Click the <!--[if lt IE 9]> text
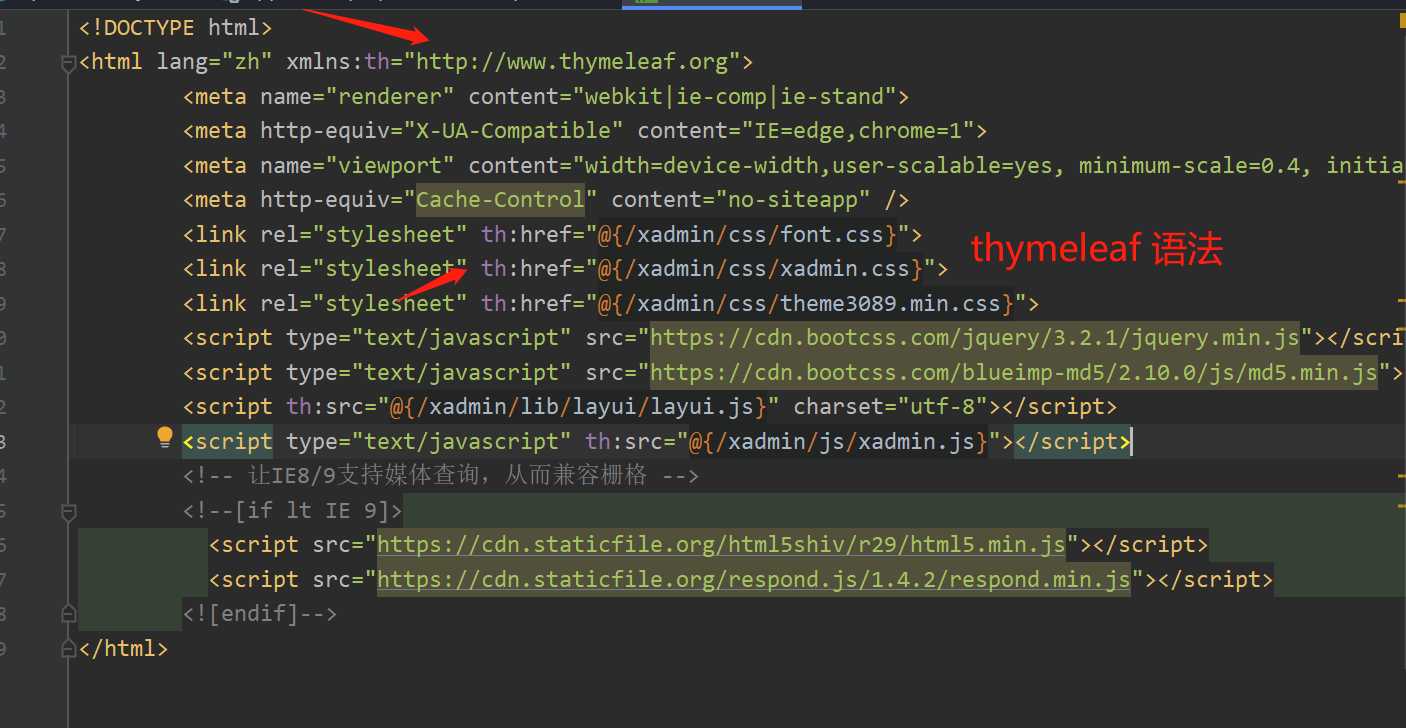The height and width of the screenshot is (728, 1406). tap(292, 511)
